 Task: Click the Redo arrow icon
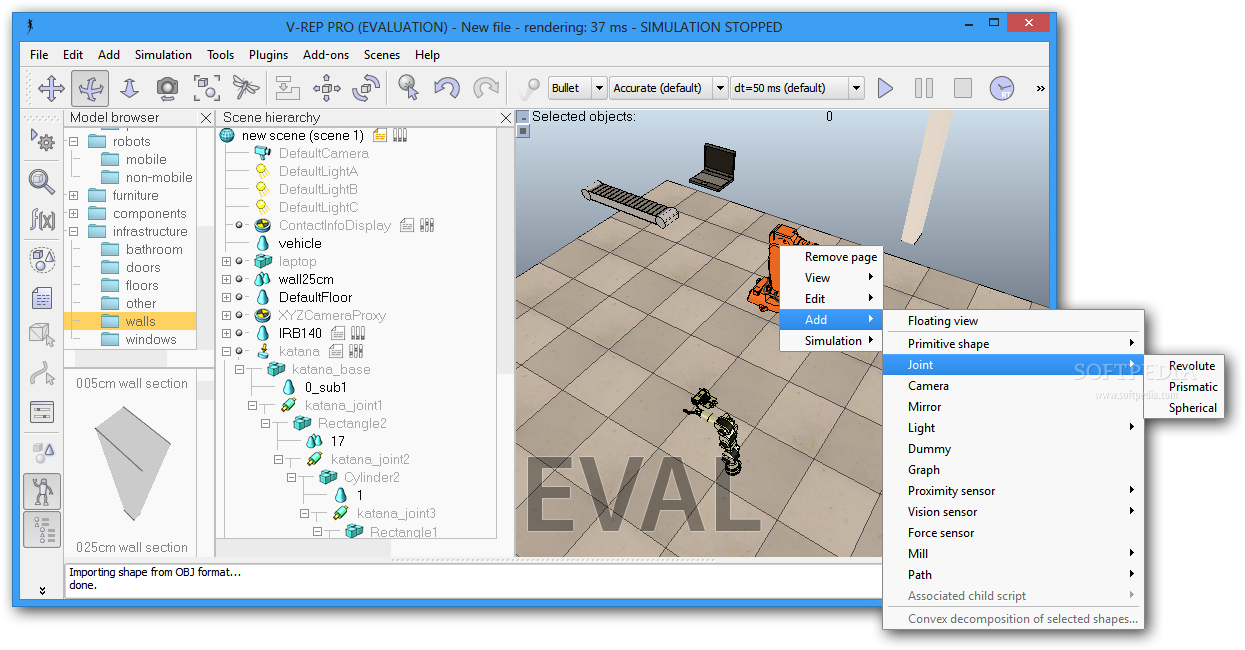[486, 88]
